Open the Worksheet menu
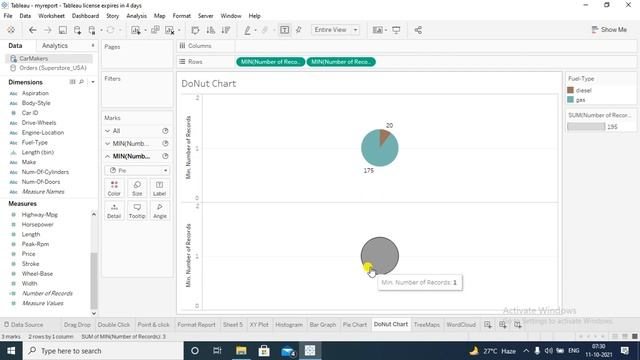640x360 pixels. click(x=51, y=16)
